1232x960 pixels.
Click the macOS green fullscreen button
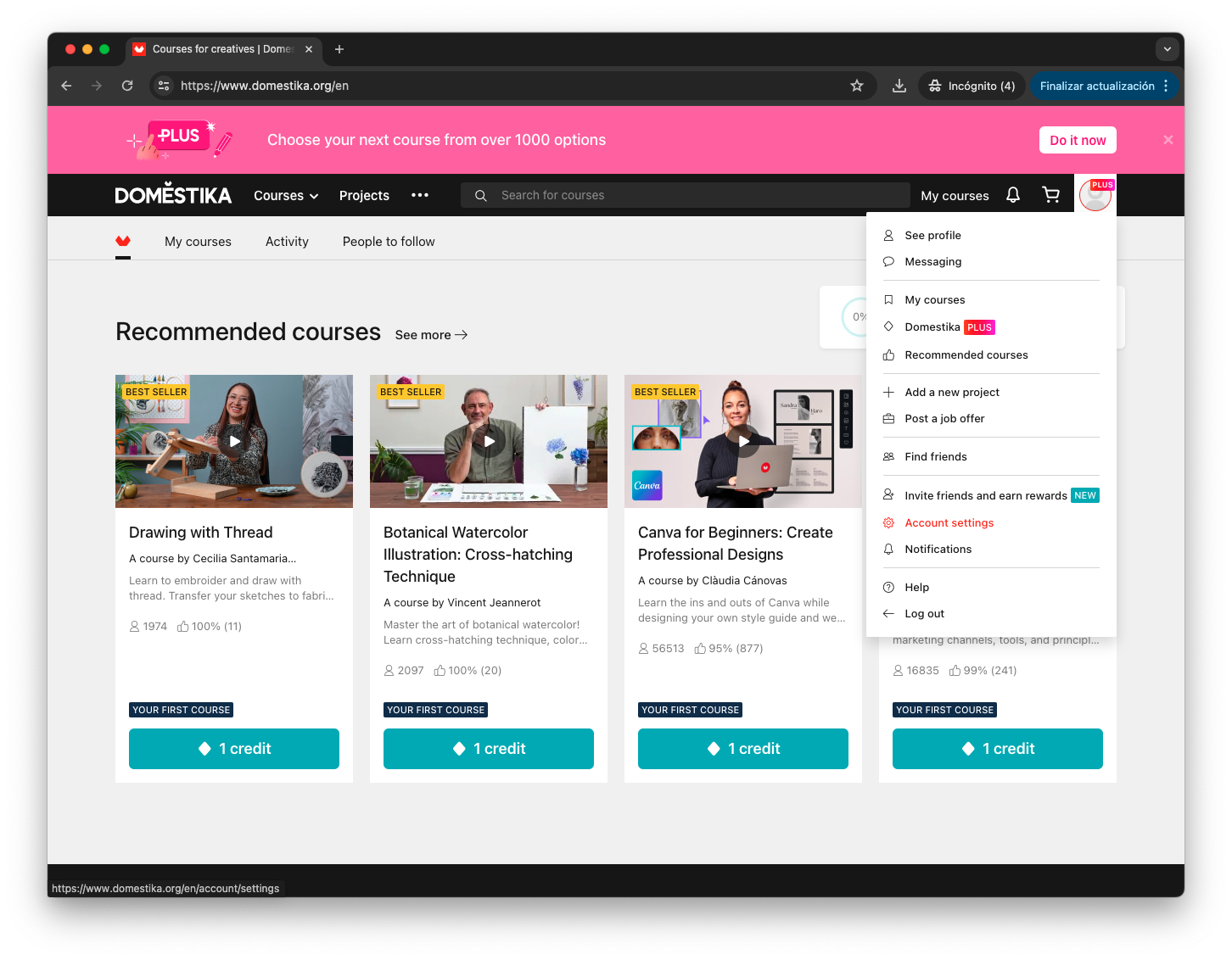(x=104, y=49)
